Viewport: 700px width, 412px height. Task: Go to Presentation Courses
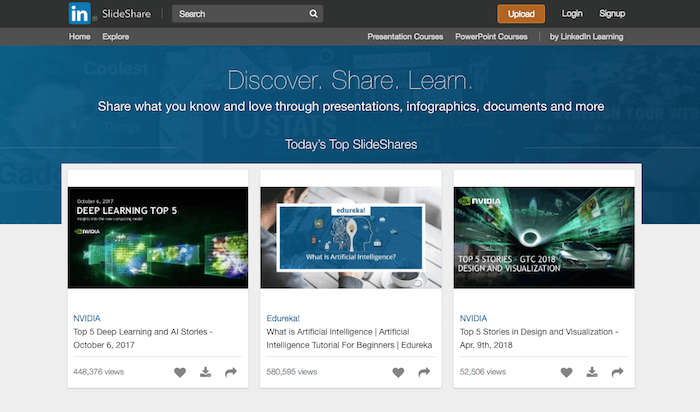pos(405,37)
